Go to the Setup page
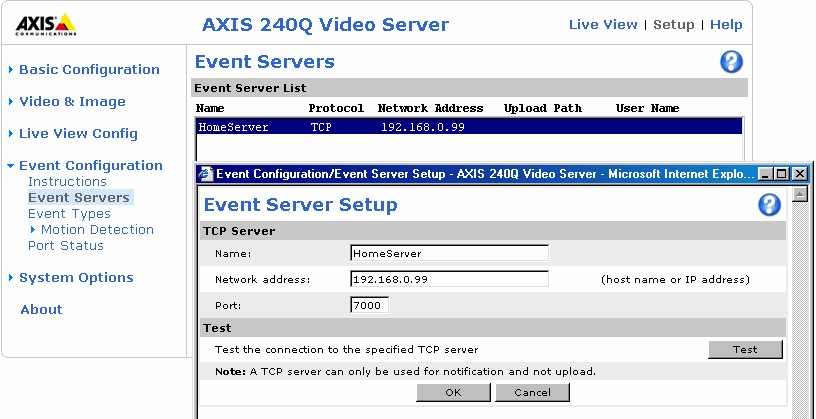Viewport: 816px width, 419px height. point(673,25)
